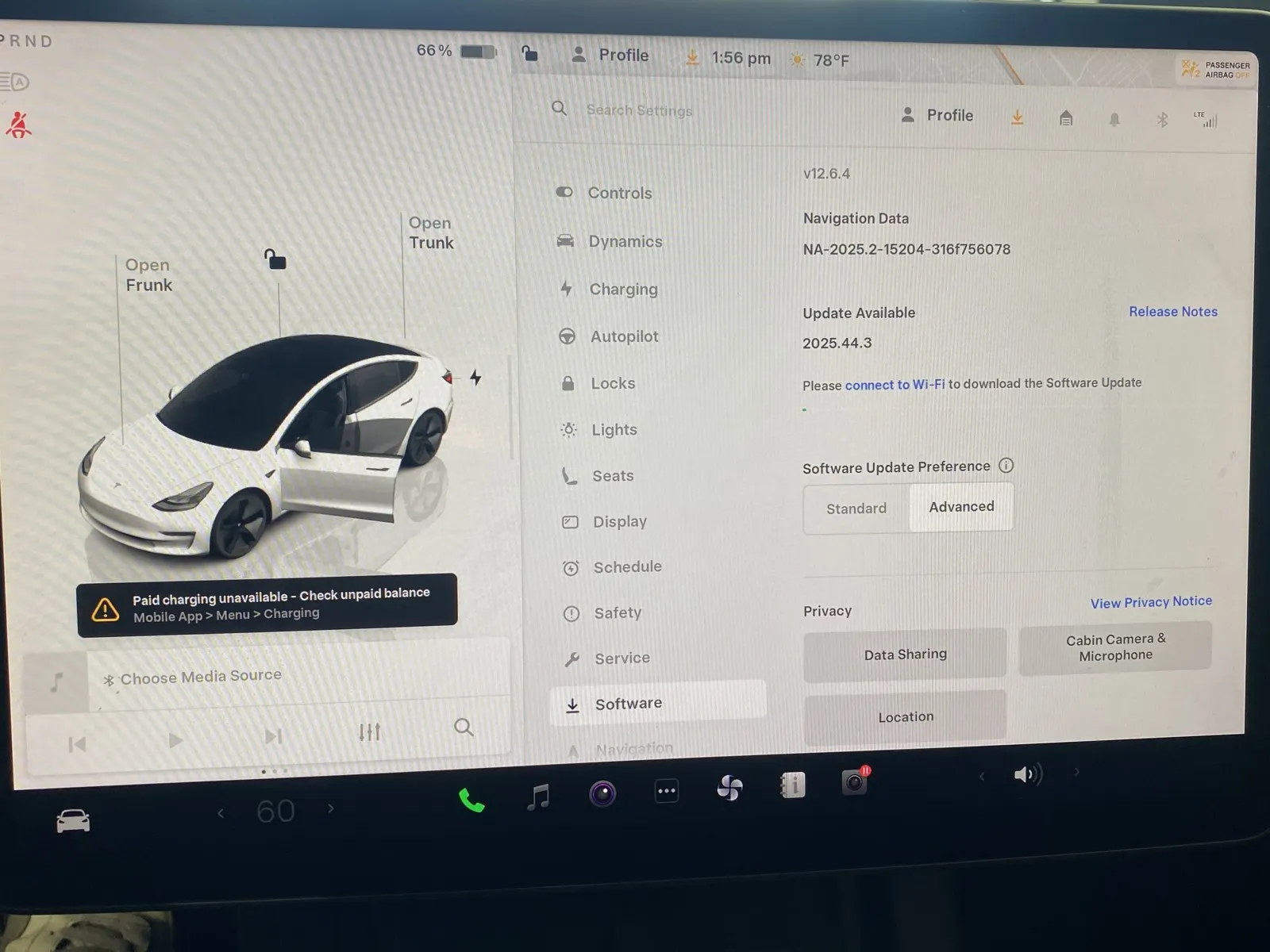Launch the camera app with purple lens
The height and width of the screenshot is (952, 1270).
[602, 793]
